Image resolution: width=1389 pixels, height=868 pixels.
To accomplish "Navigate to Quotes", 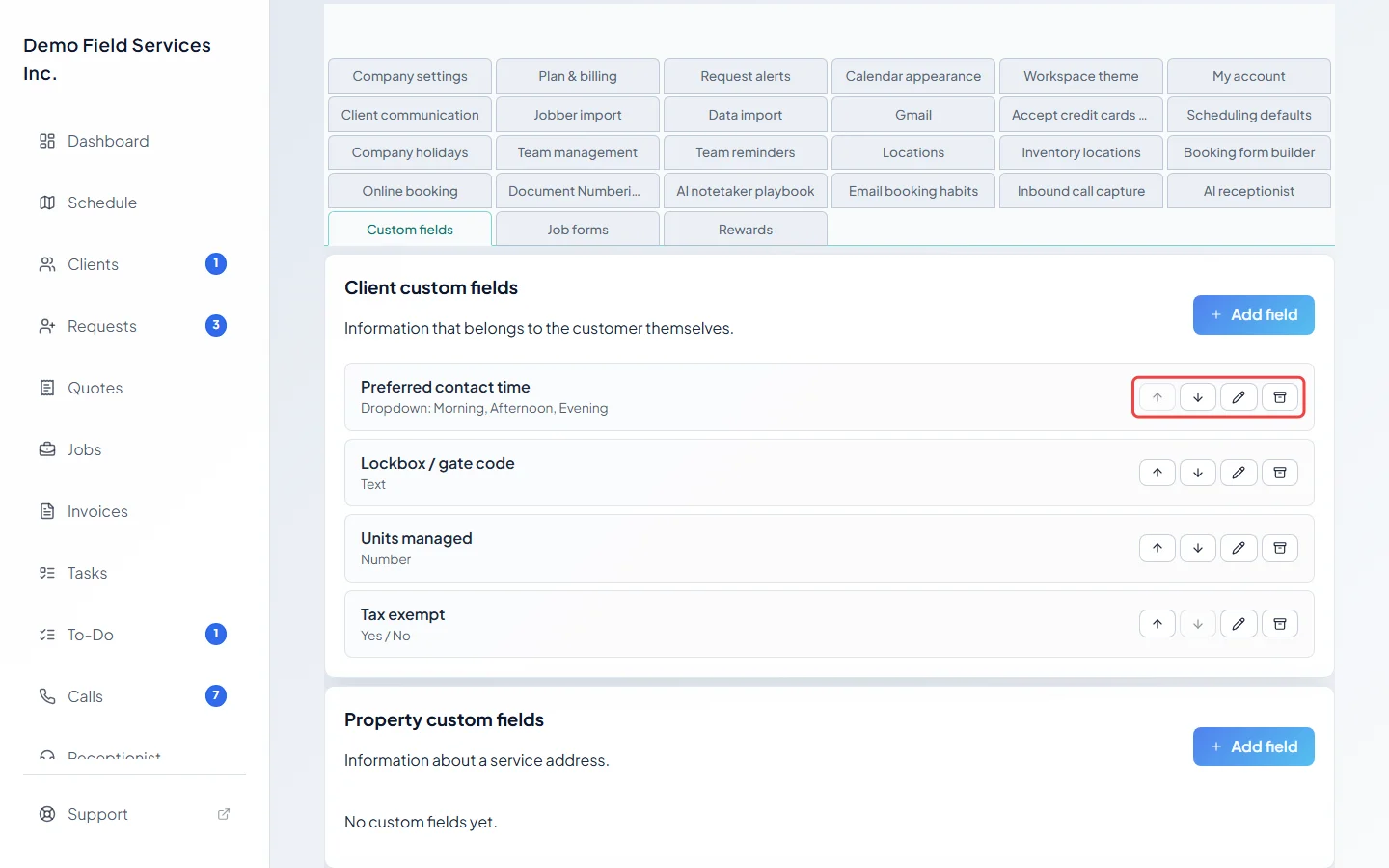I will pyautogui.click(x=134, y=388).
